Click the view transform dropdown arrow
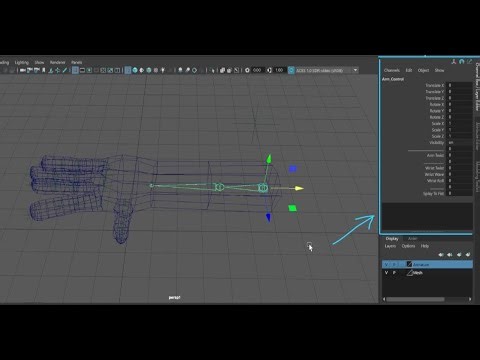Image resolution: width=480 pixels, height=360 pixels. [355, 70]
